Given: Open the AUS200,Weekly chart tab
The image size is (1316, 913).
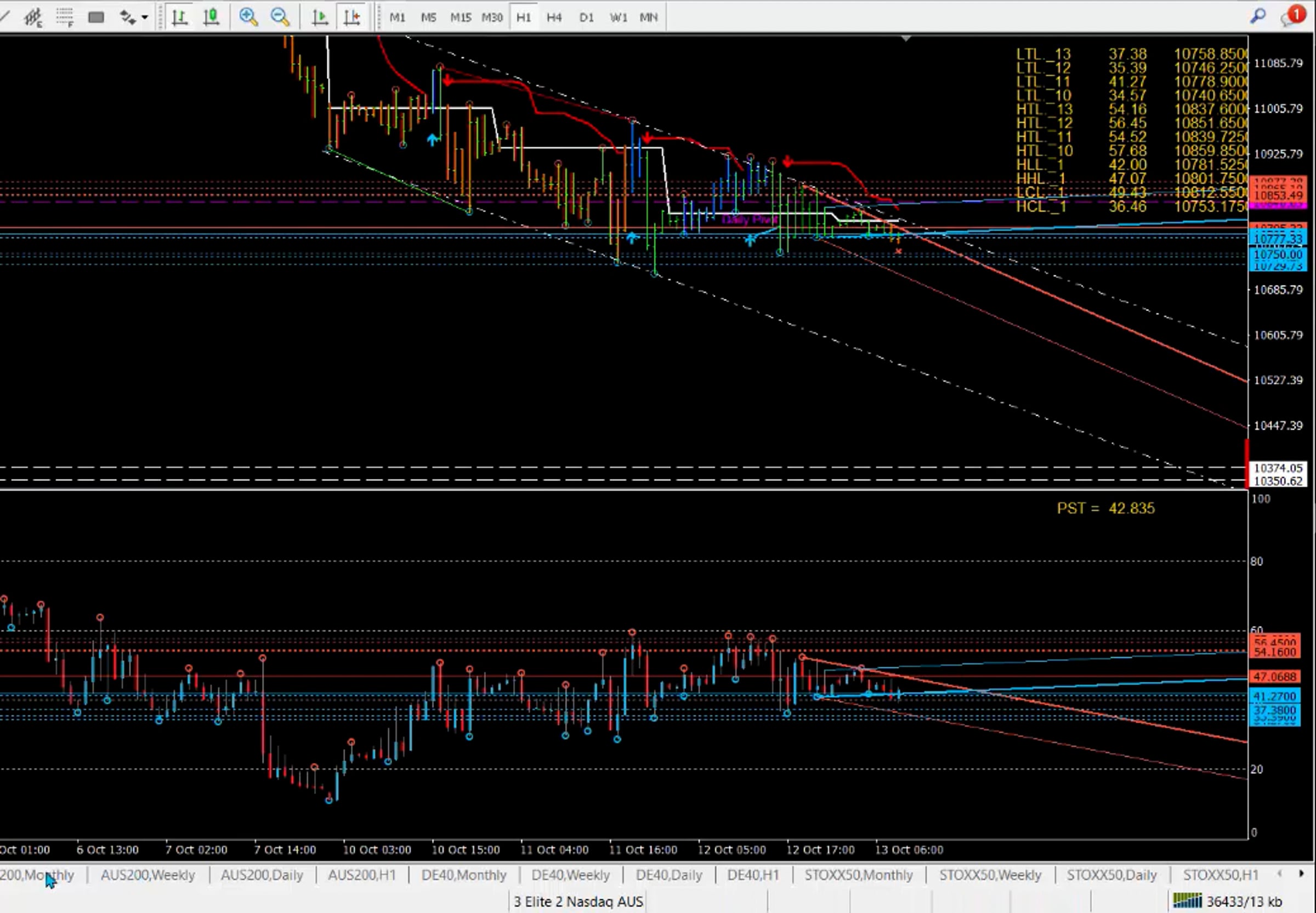Looking at the screenshot, I should (148, 875).
